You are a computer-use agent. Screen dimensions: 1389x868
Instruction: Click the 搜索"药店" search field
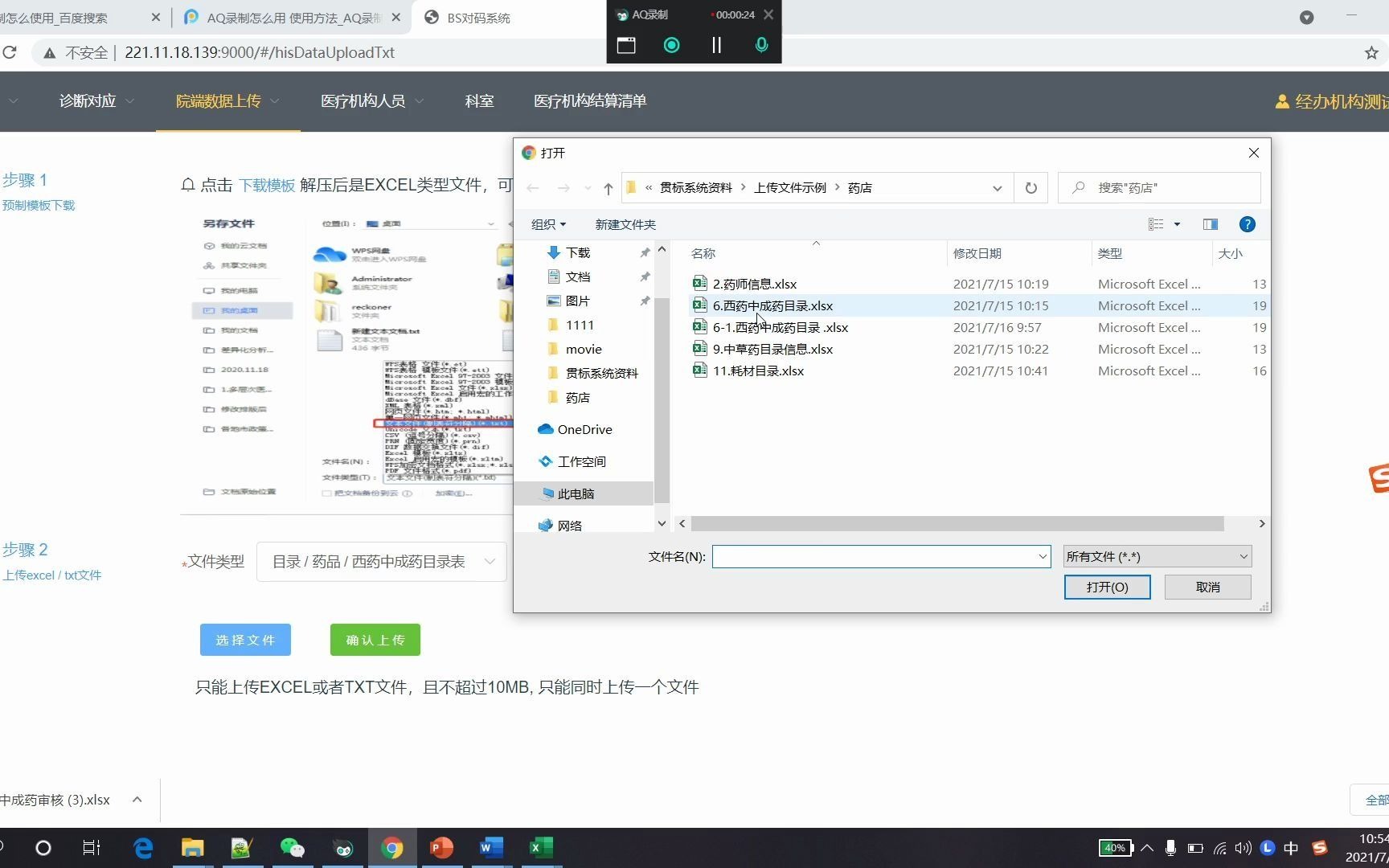(1159, 188)
